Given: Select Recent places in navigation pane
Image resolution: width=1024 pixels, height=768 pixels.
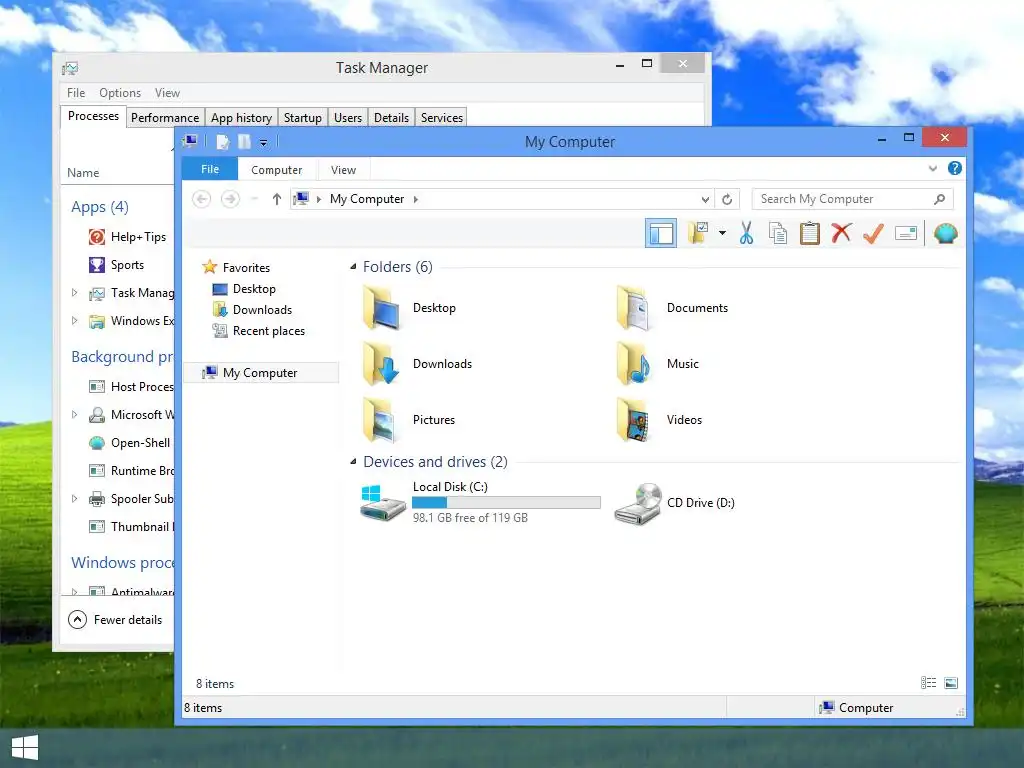Looking at the screenshot, I should tap(268, 331).
